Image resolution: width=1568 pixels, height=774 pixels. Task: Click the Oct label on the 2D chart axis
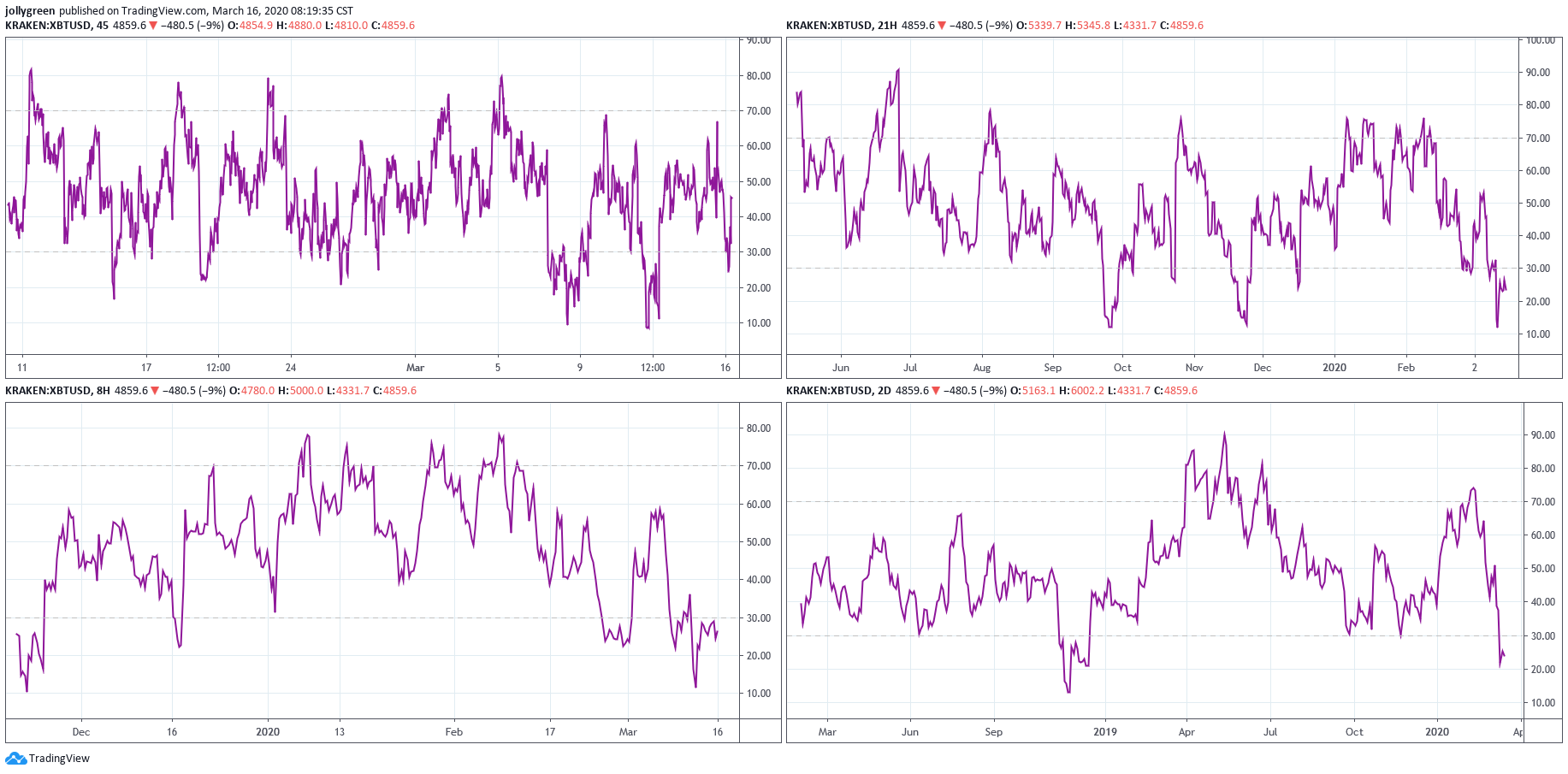coord(1354,732)
